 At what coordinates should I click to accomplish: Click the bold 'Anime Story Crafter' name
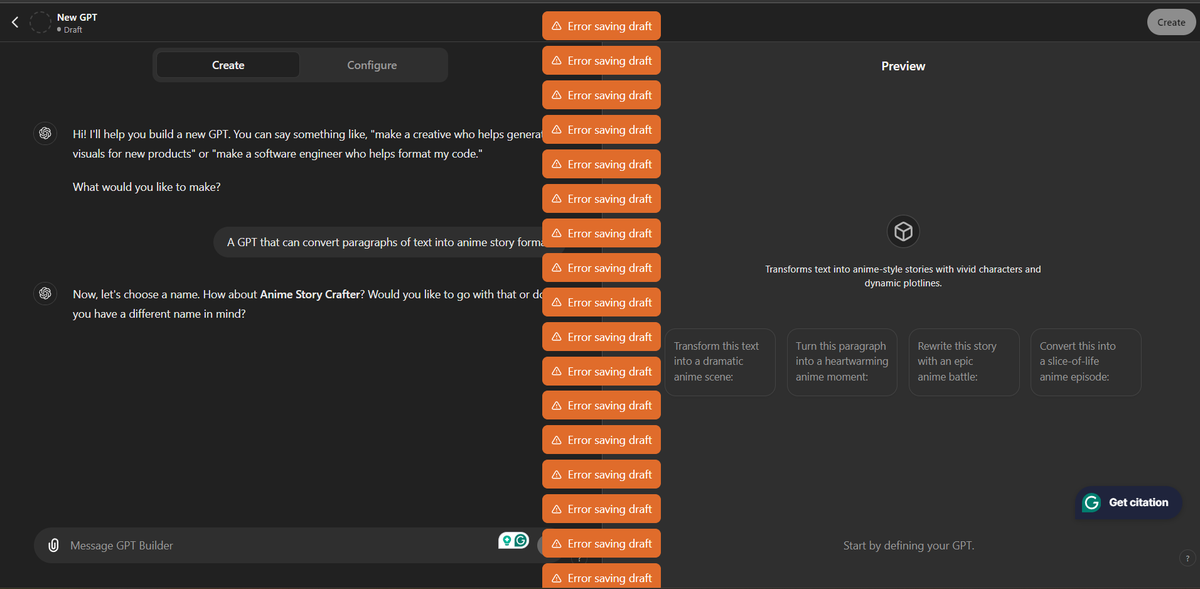[x=309, y=295]
